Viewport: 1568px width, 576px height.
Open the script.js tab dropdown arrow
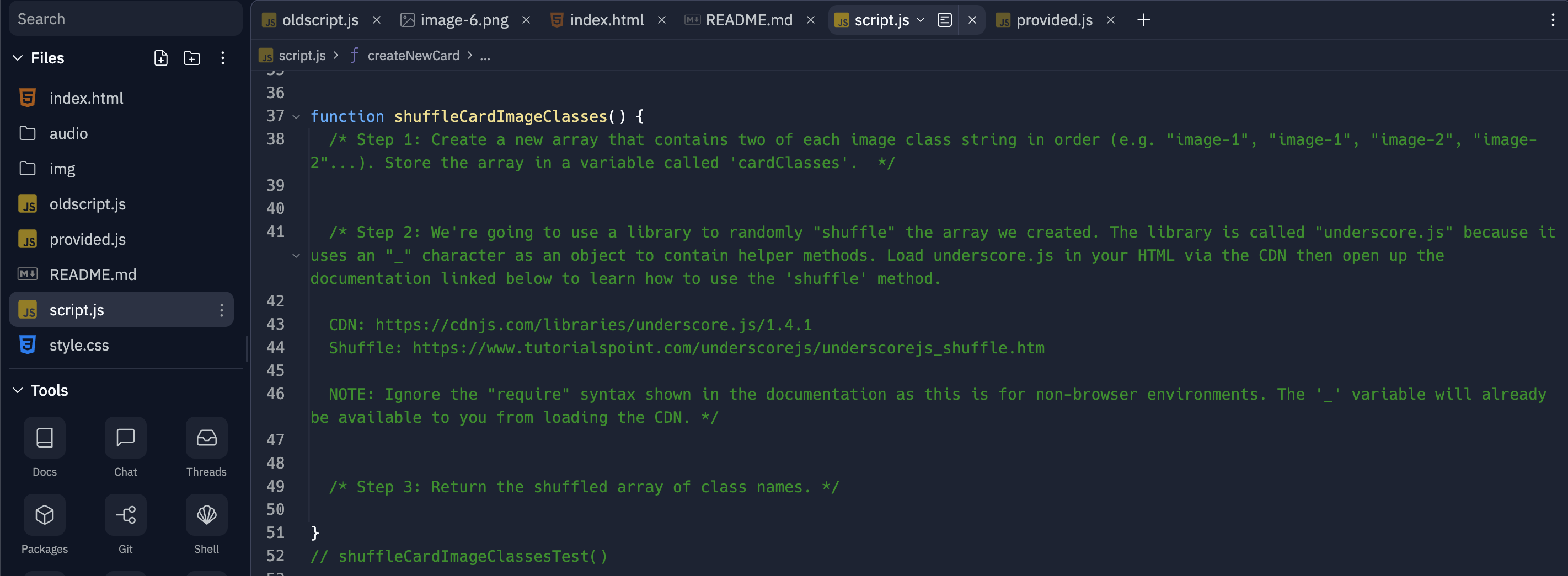[921, 20]
